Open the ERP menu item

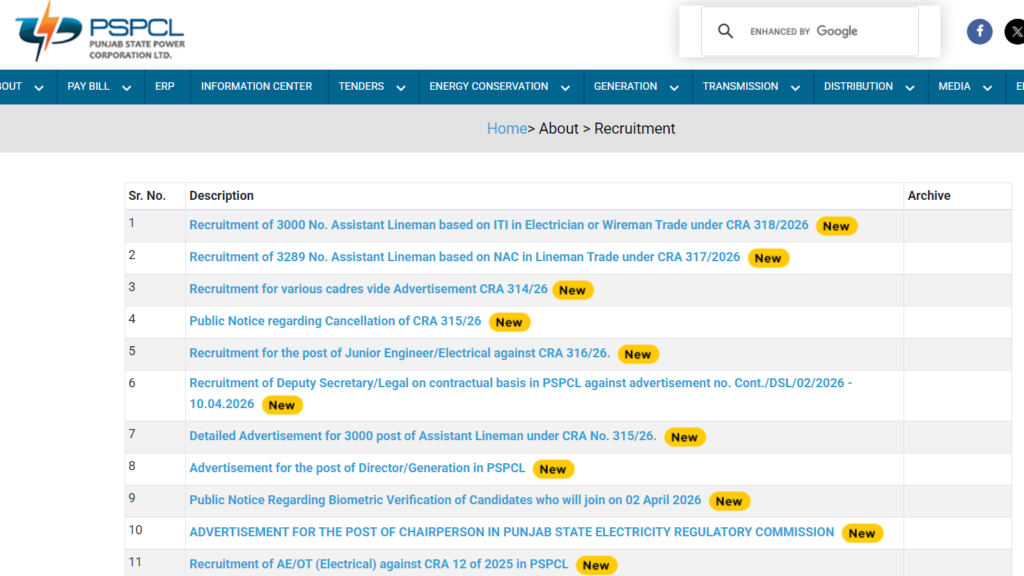point(165,86)
